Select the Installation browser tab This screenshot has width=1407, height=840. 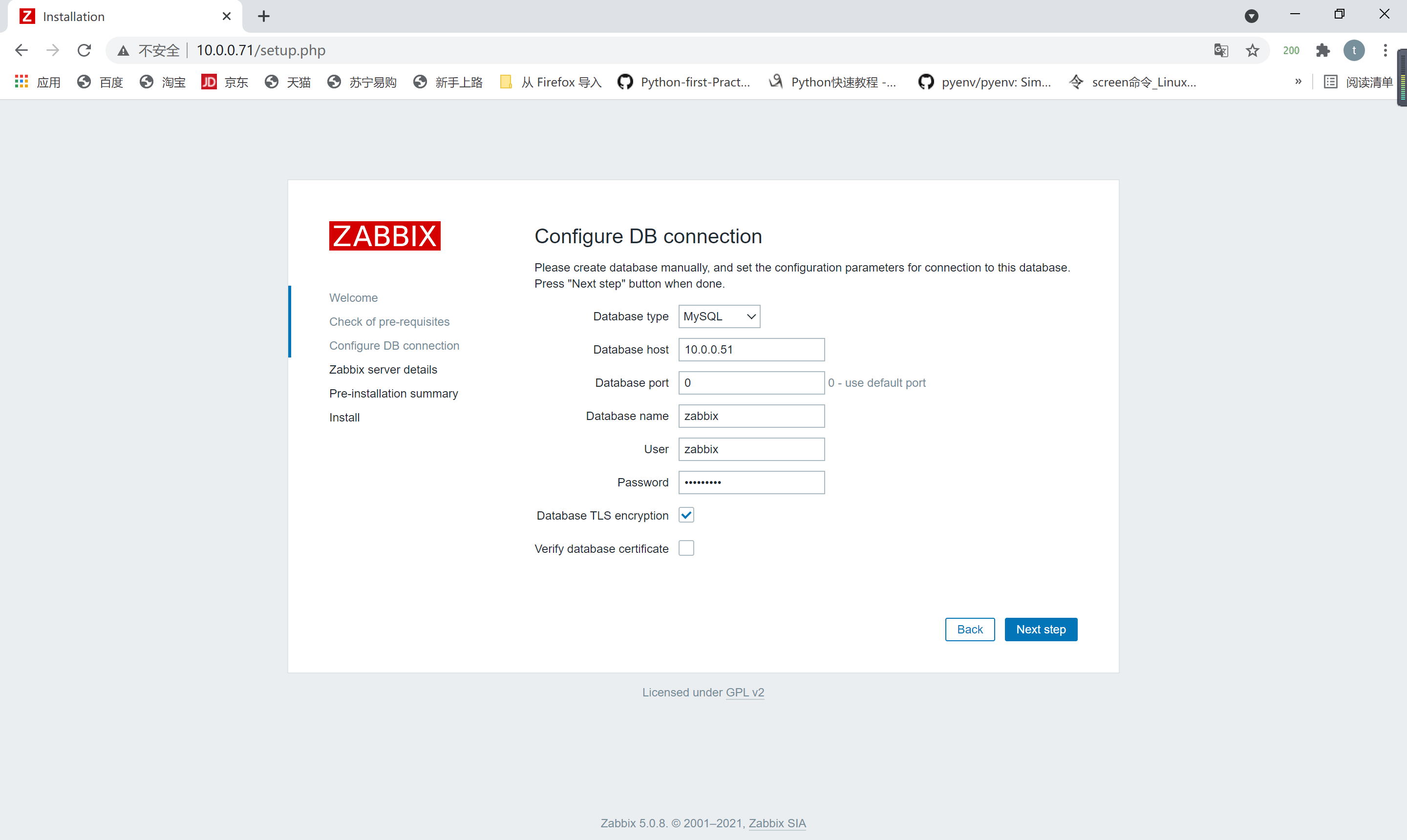[125, 17]
